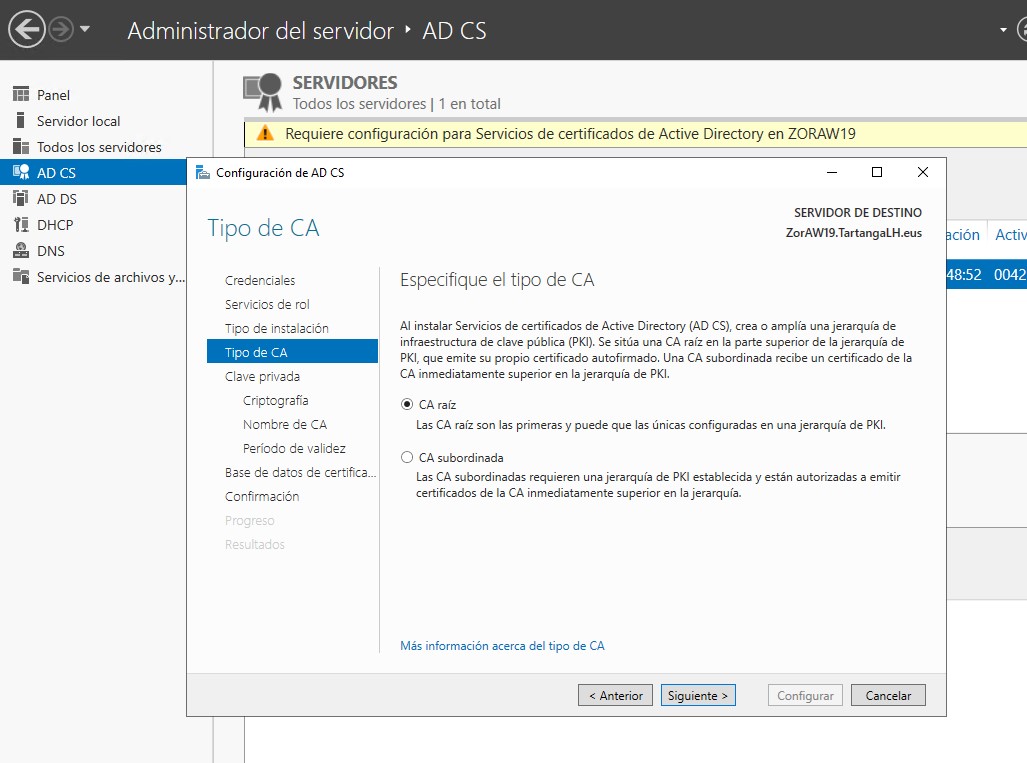The image size is (1027, 763).
Task: Open Todos los servidores view
Action: pos(99,147)
